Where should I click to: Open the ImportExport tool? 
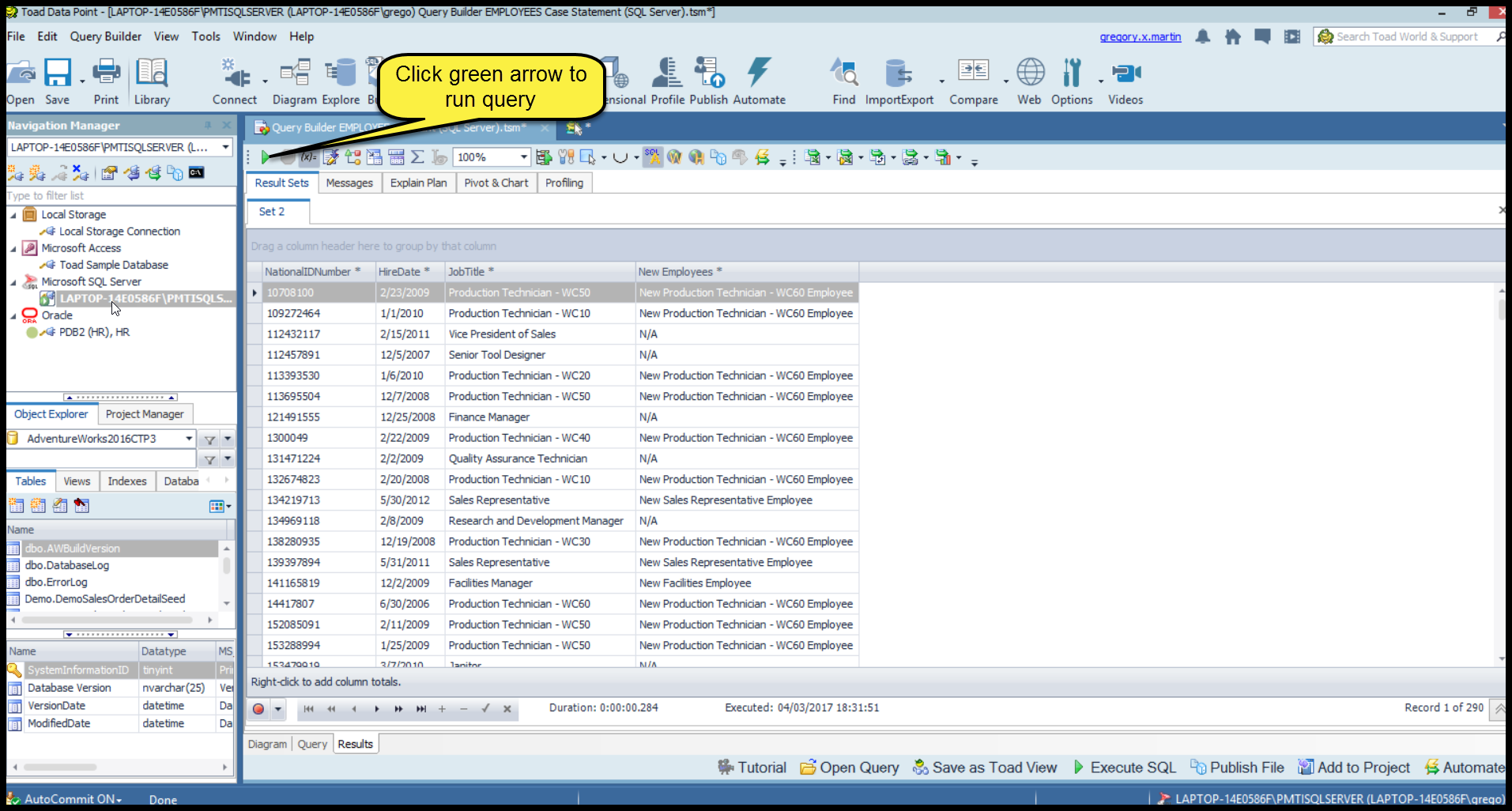[899, 81]
